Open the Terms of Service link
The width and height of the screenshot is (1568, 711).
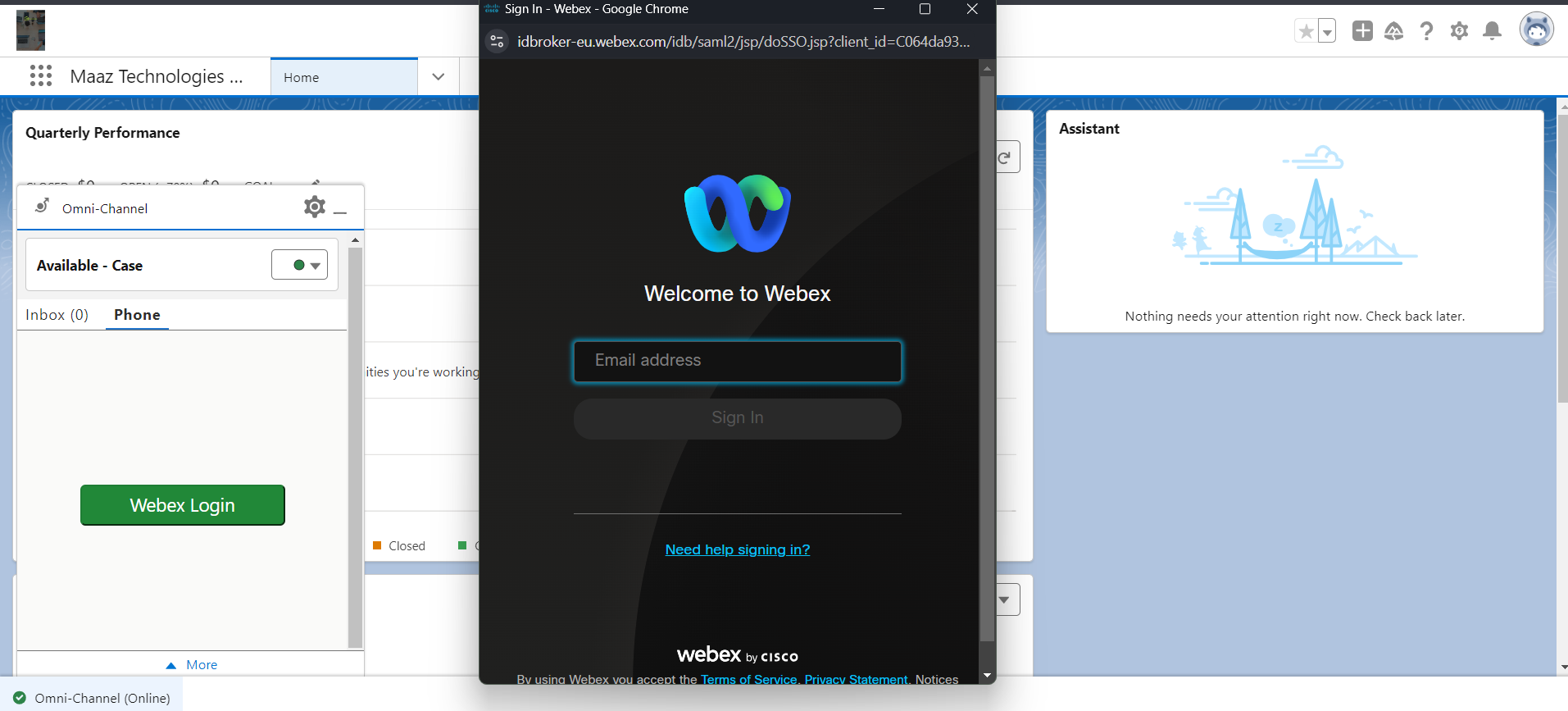coord(748,679)
